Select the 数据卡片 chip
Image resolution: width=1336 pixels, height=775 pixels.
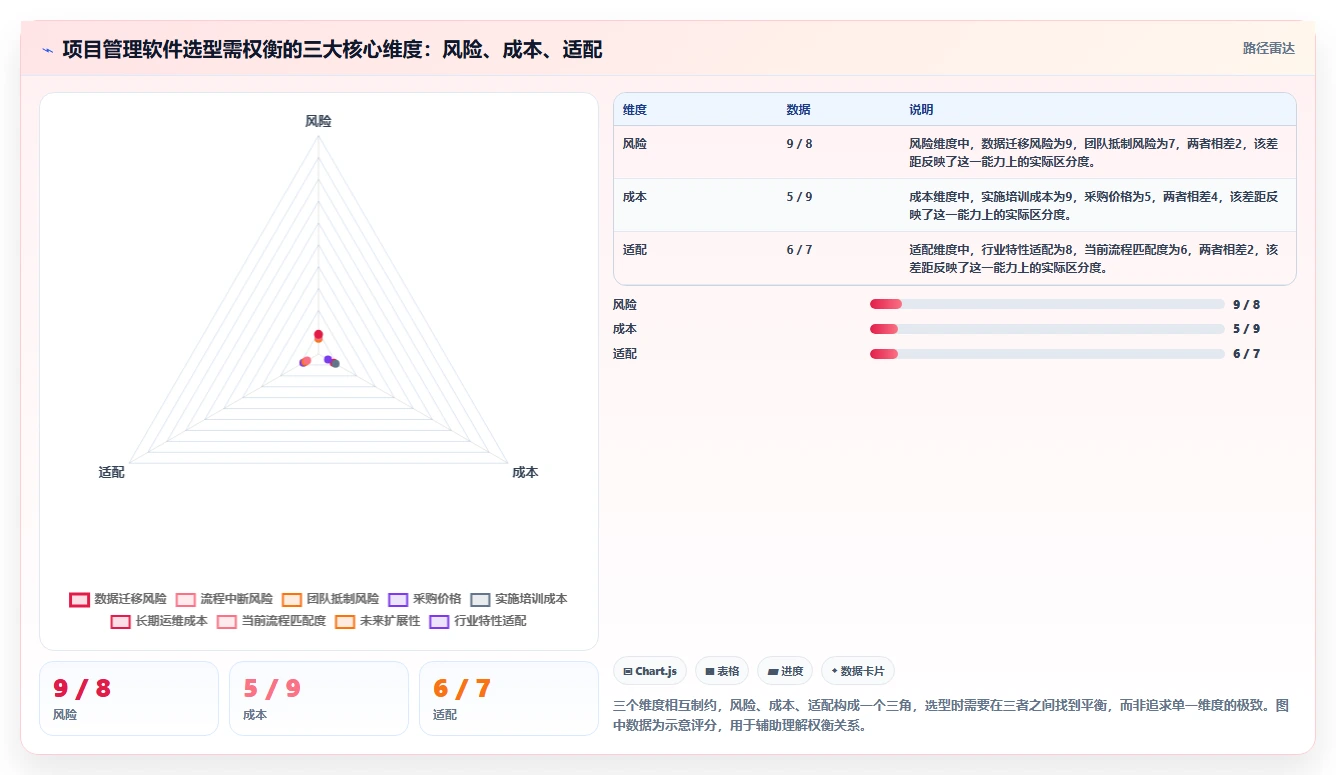tap(858, 671)
